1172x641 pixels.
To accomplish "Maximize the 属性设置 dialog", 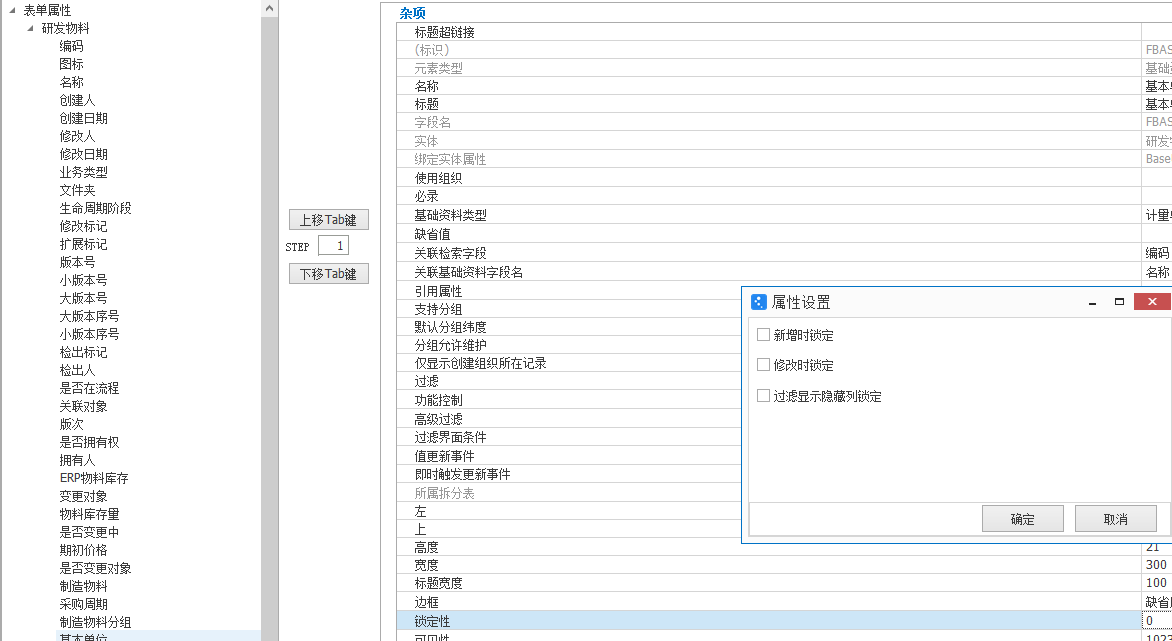I will coord(1119,302).
